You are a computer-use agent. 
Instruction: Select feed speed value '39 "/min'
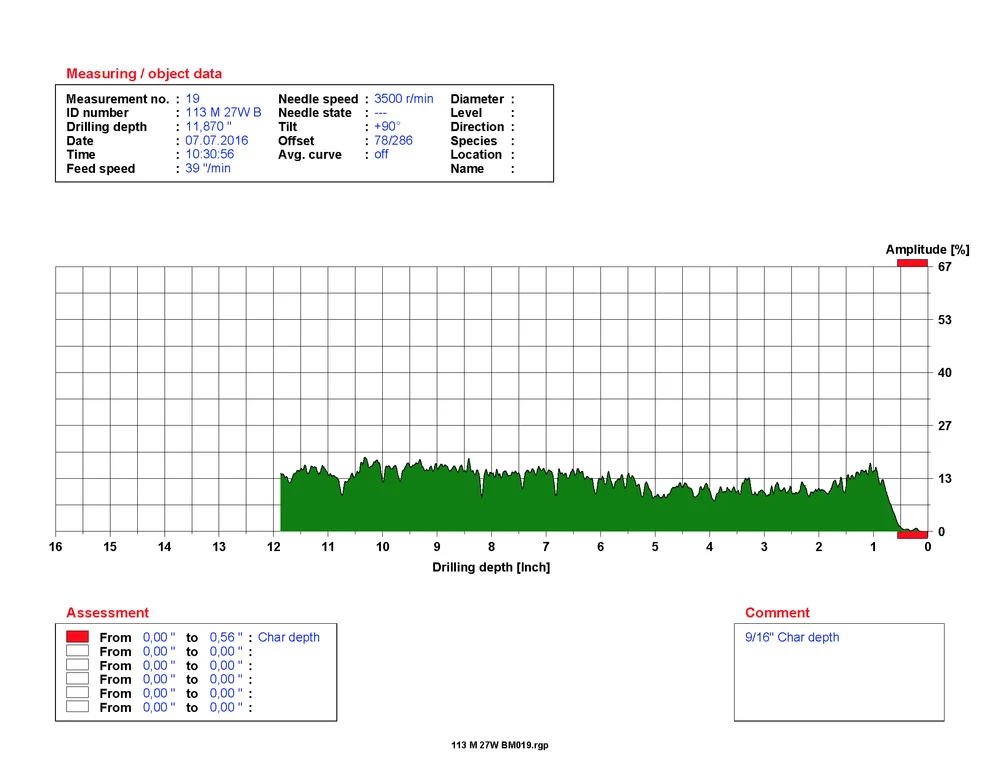click(x=208, y=168)
